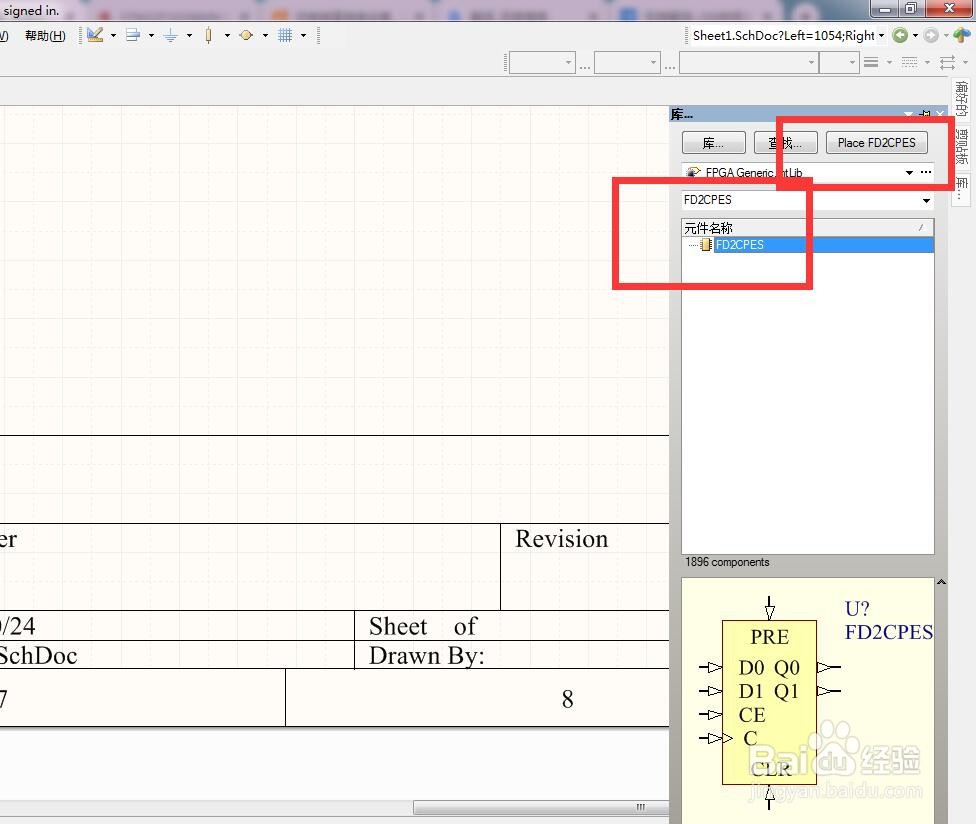Click the horizontal scrollbar of the sheet

pyautogui.click(x=541, y=808)
